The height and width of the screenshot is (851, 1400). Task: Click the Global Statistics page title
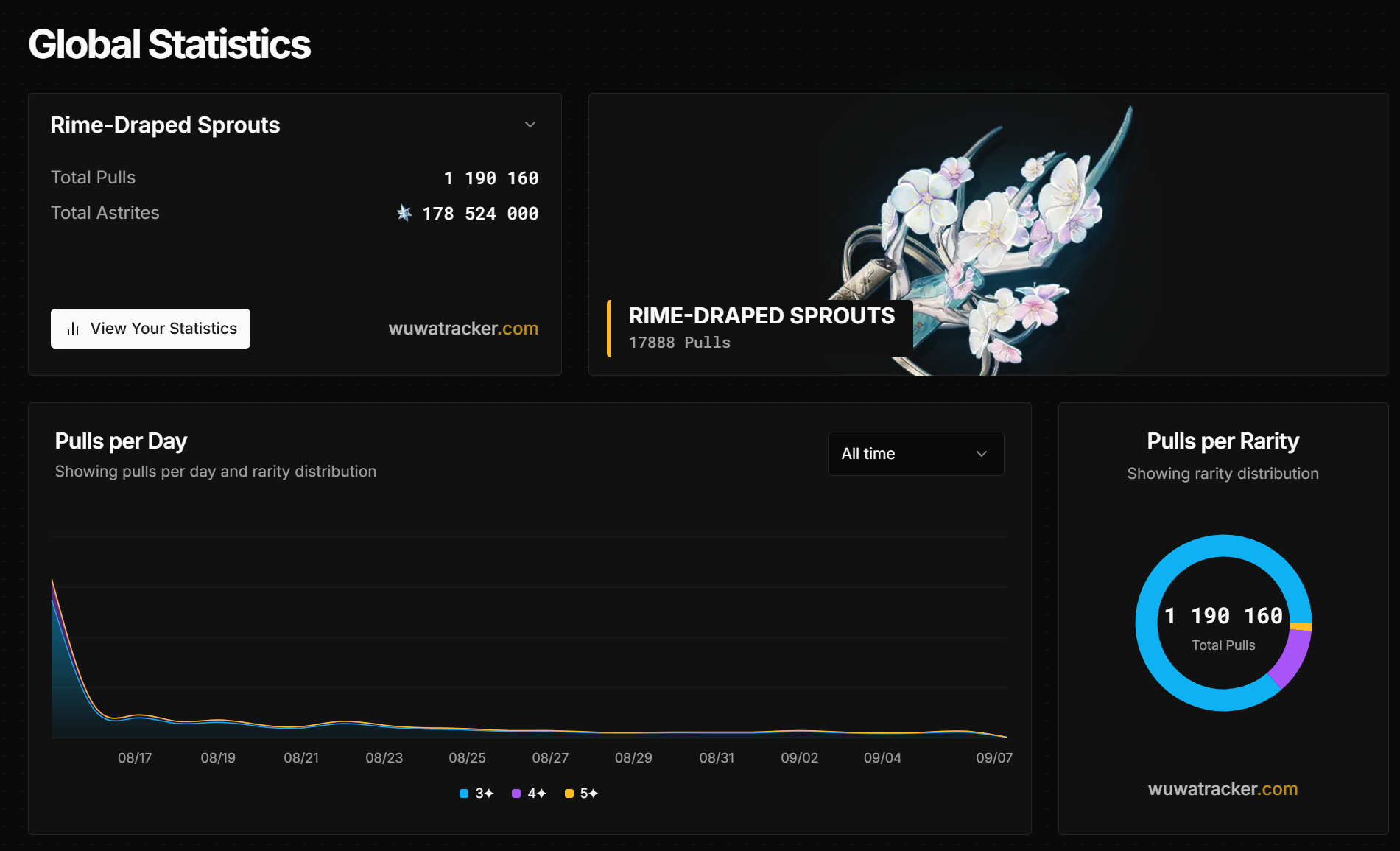(169, 44)
